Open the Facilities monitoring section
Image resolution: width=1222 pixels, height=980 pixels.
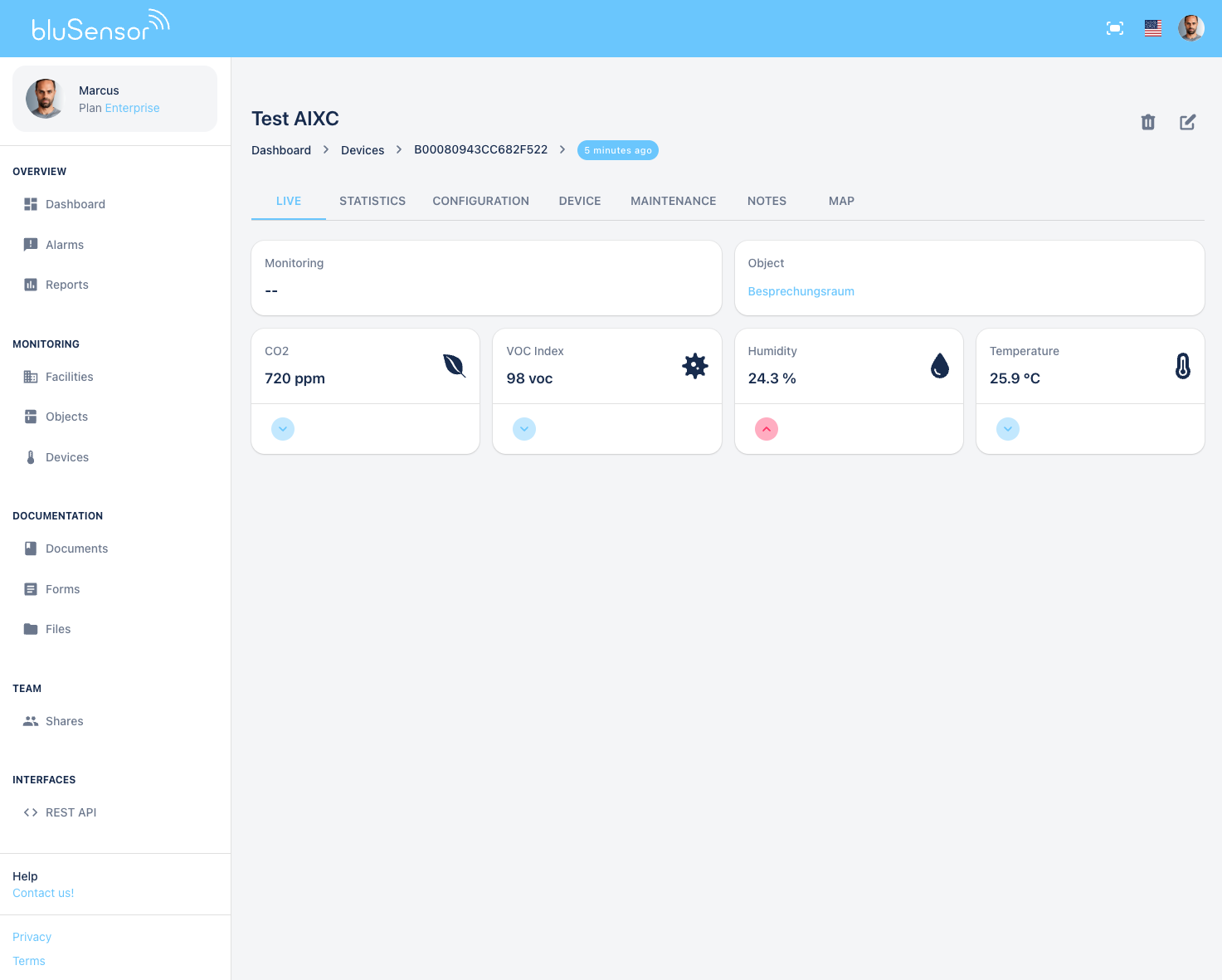coord(69,376)
